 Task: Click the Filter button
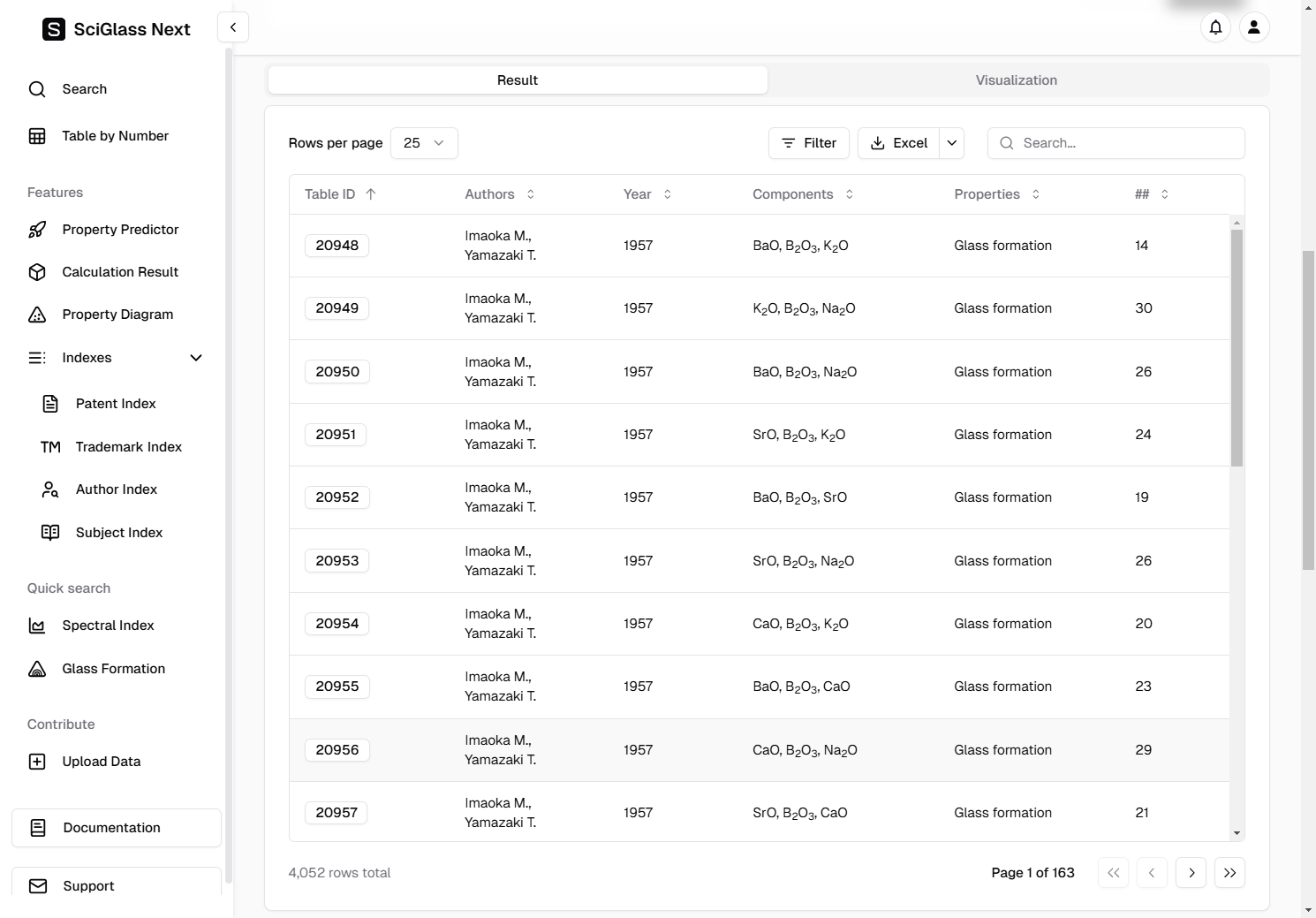click(808, 143)
